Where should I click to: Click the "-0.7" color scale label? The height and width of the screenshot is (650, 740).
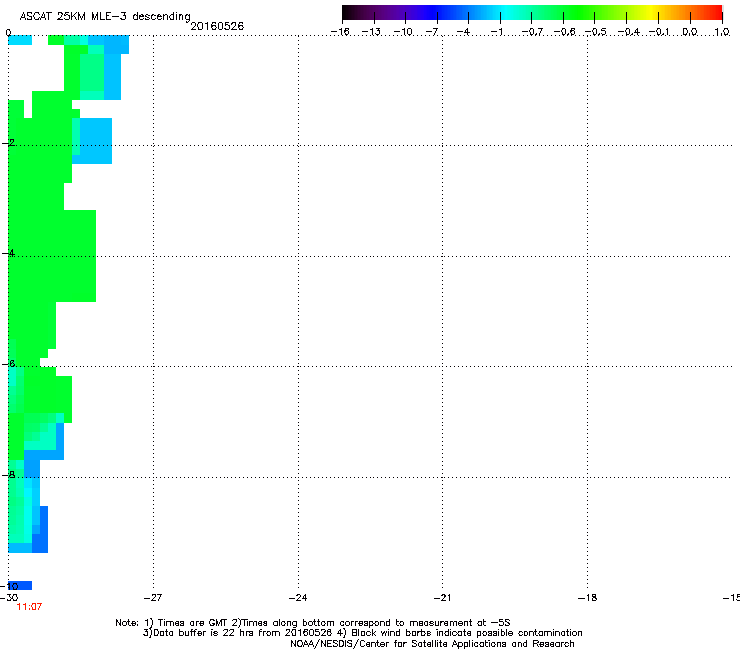532,32
